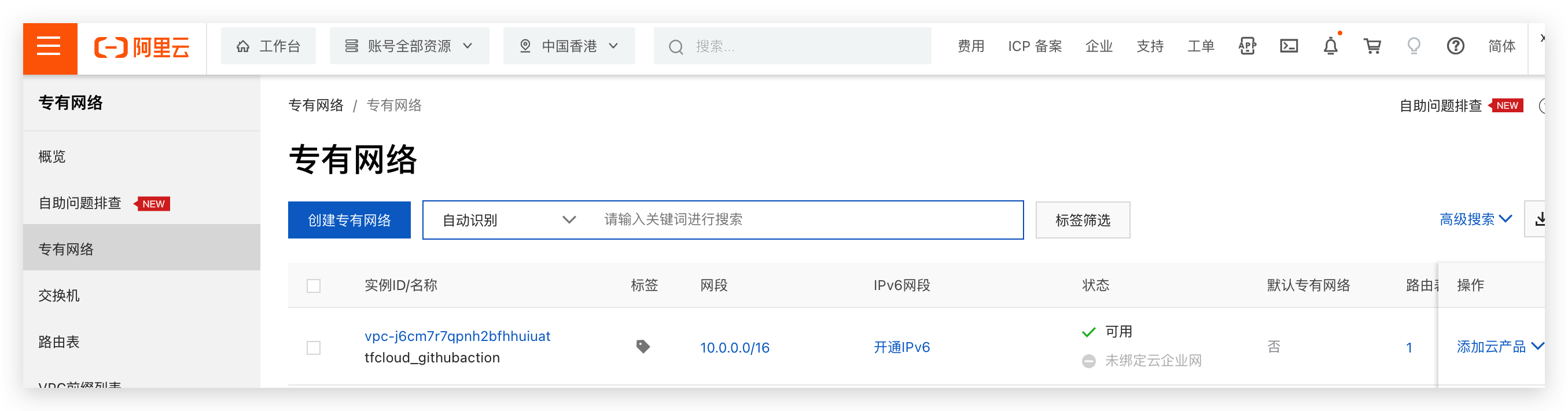Expand the 添加云产品 action dropdown
The width and height of the screenshot is (1568, 411).
1500,347
